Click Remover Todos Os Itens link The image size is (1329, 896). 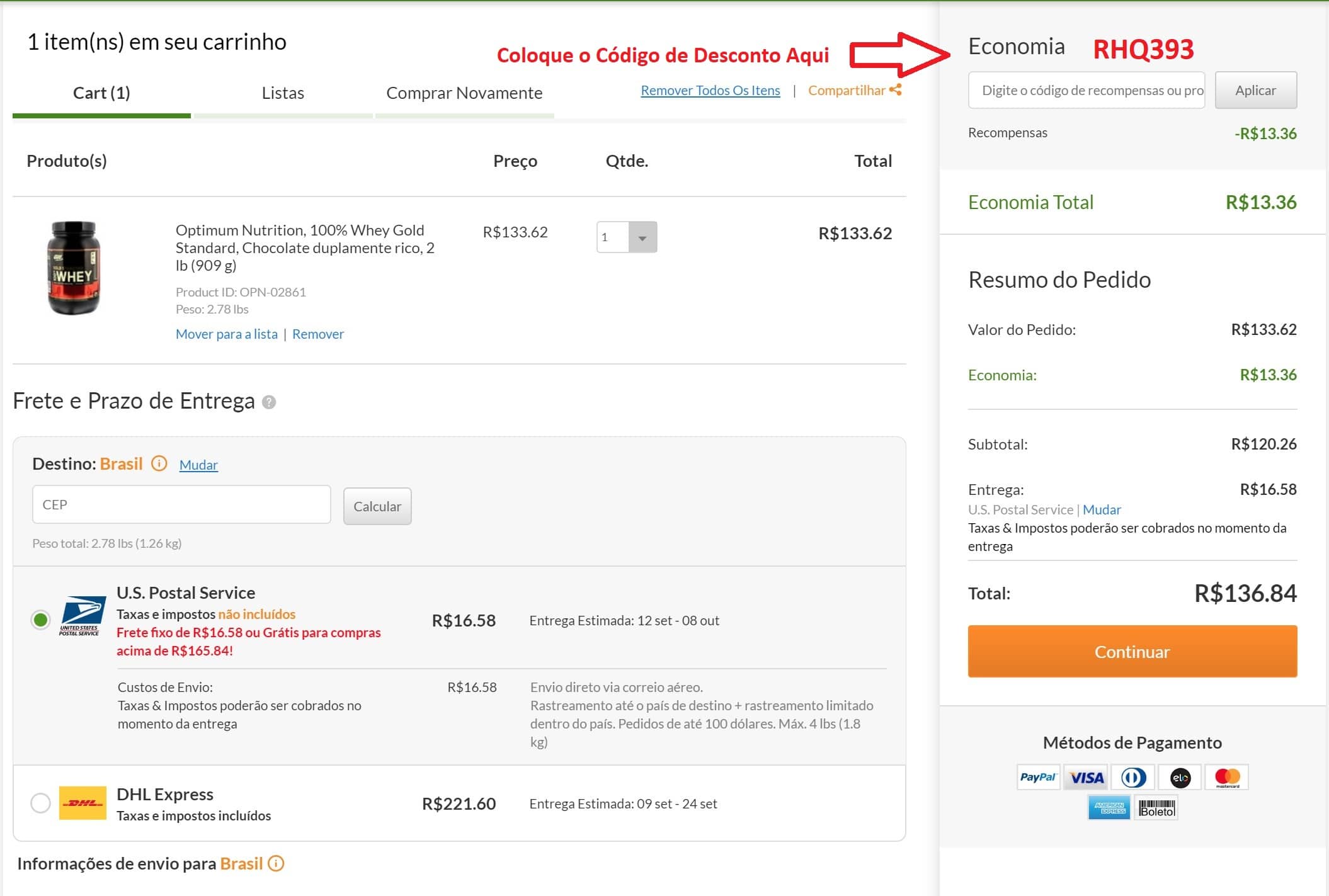point(710,91)
